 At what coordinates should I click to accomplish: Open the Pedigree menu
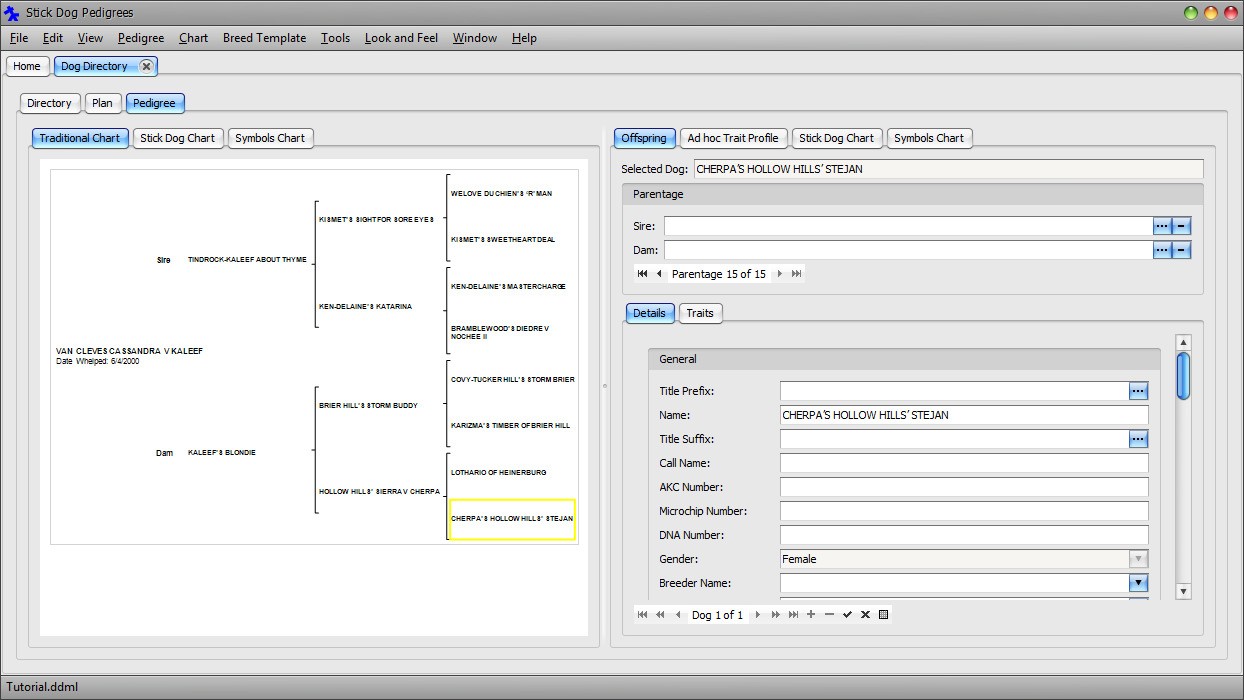tap(140, 38)
